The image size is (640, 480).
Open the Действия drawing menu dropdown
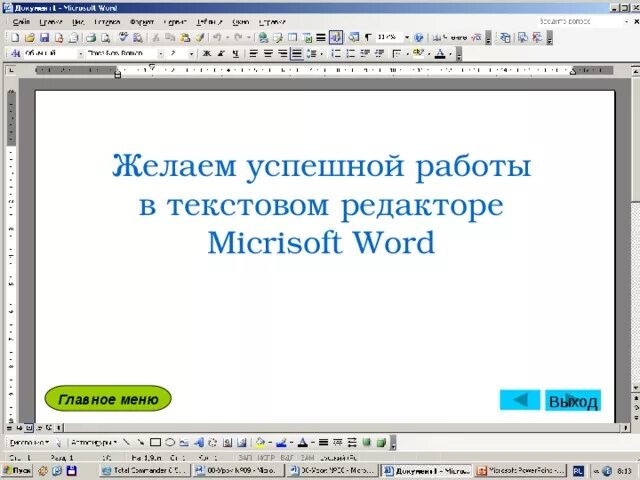pyautogui.click(x=29, y=442)
